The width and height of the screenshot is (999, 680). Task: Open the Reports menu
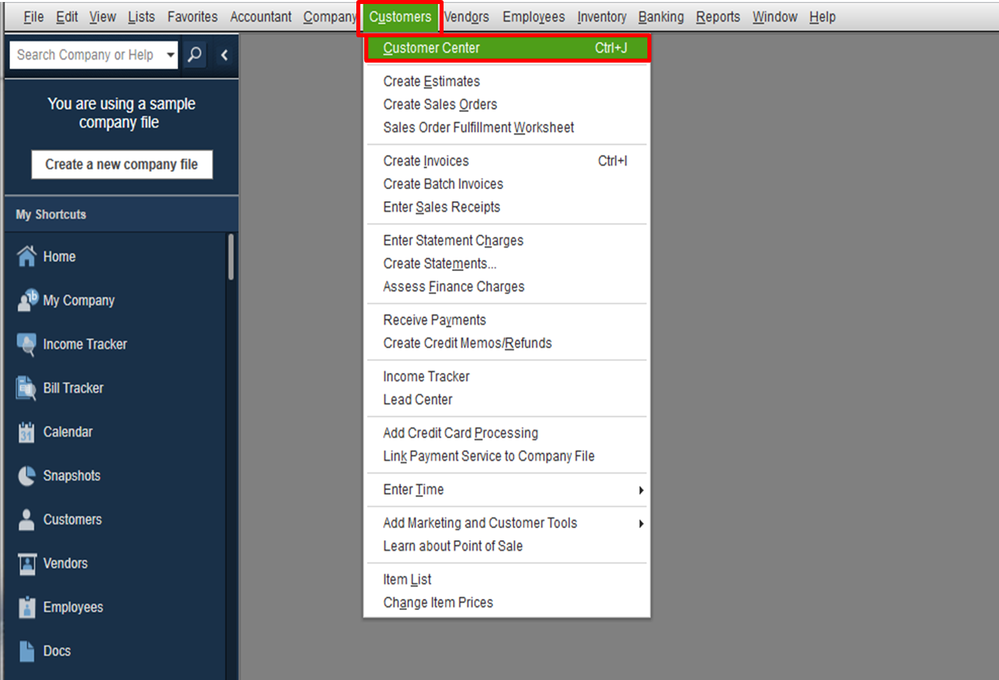point(718,17)
